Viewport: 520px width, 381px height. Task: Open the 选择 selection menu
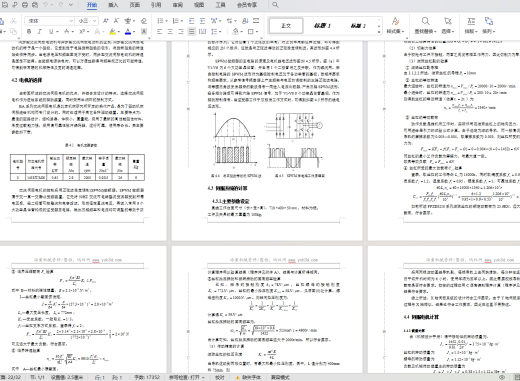[x=448, y=26]
